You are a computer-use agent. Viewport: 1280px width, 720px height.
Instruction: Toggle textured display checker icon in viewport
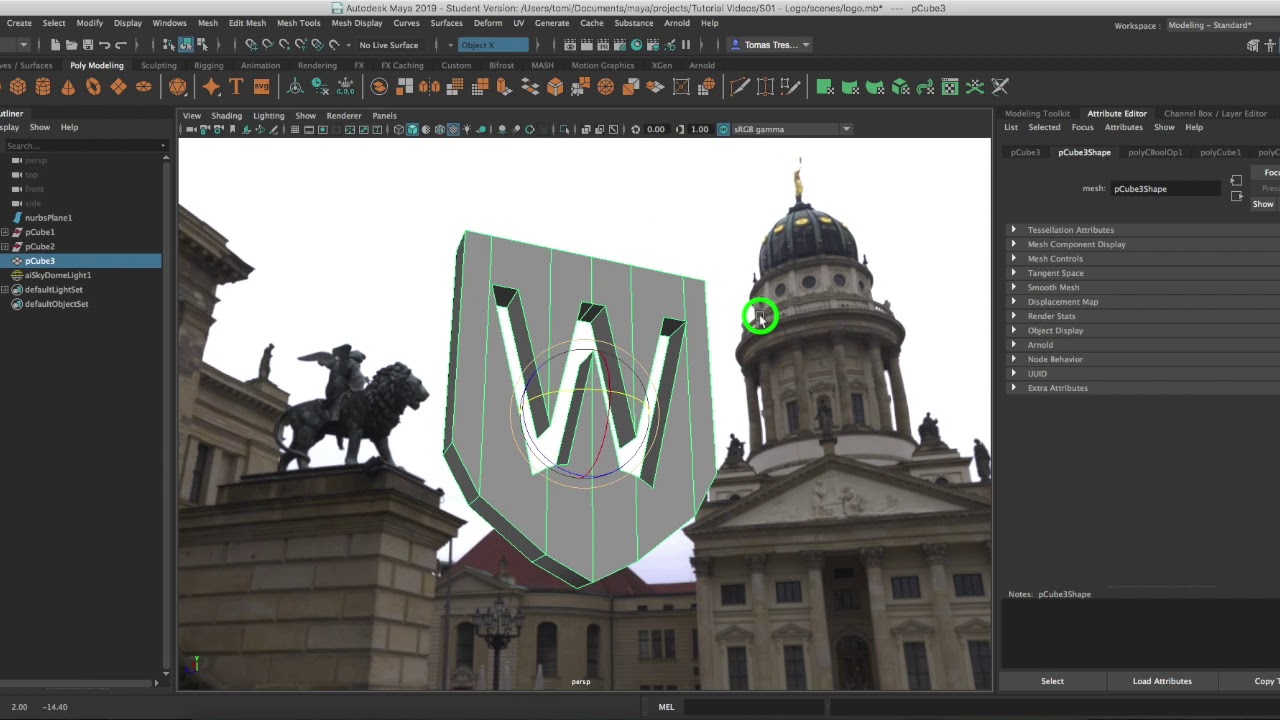tap(453, 129)
